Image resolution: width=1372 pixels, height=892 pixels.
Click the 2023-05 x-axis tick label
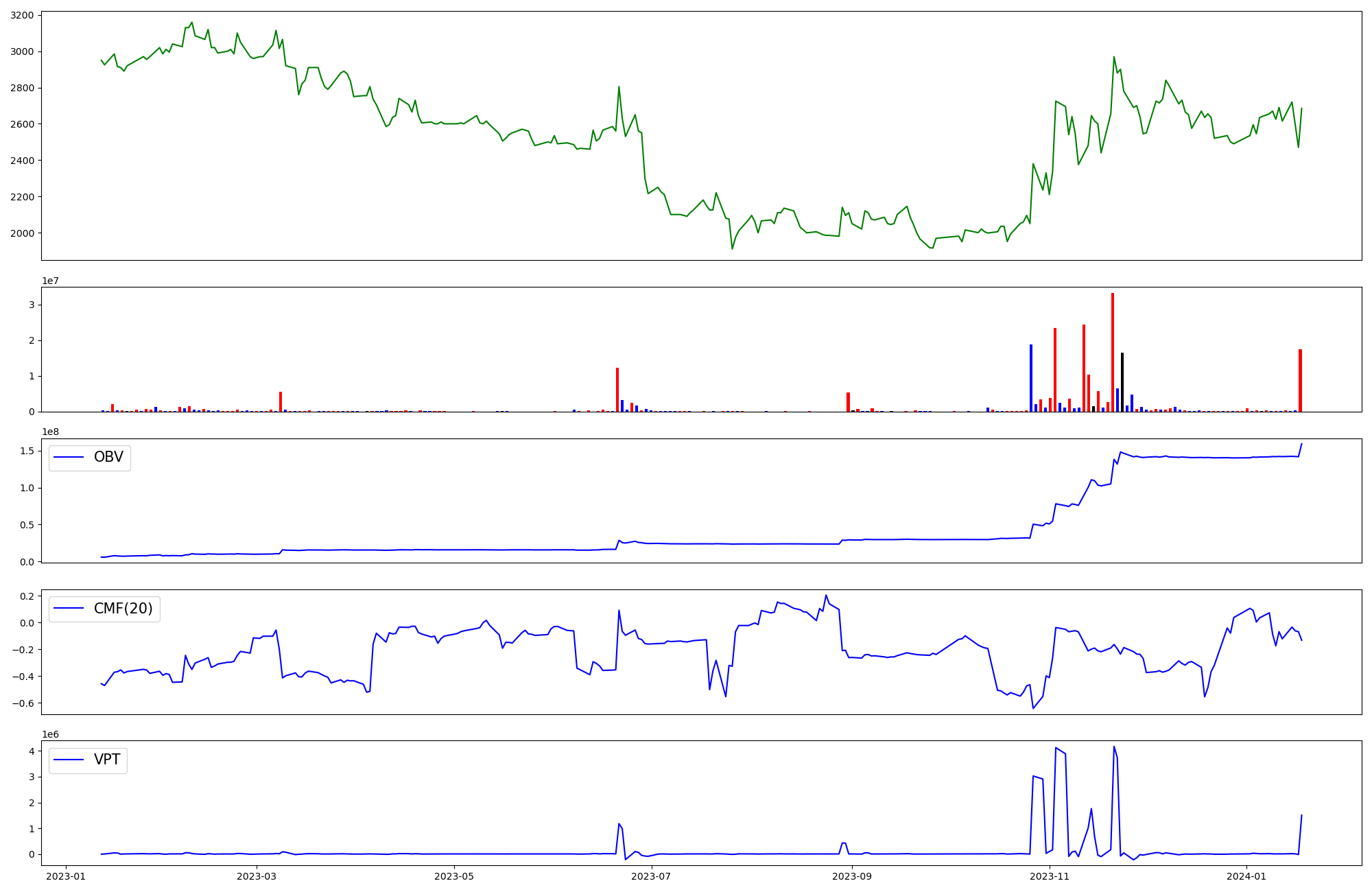click(454, 876)
